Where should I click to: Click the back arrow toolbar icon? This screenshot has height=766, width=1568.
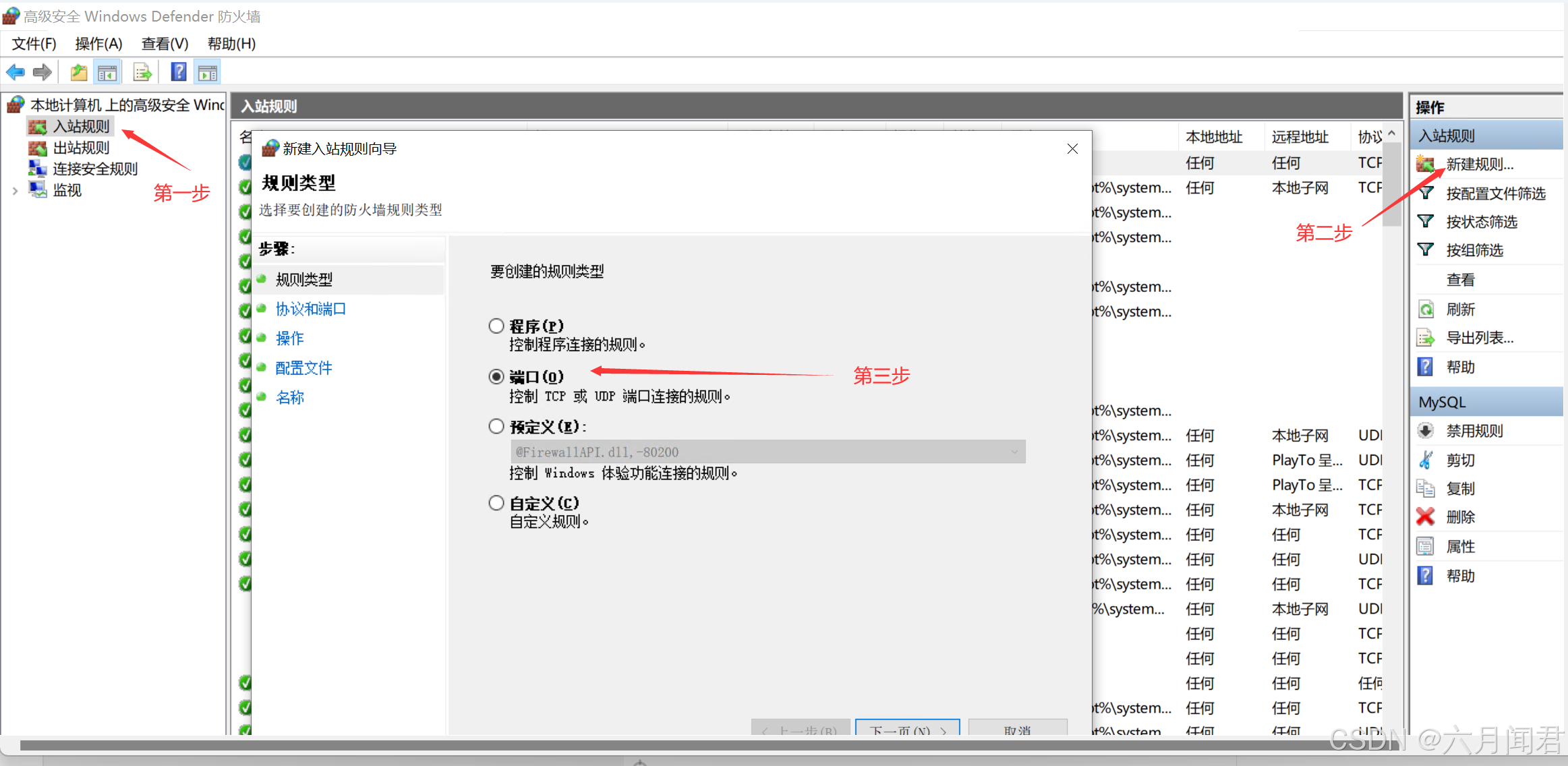(16, 72)
